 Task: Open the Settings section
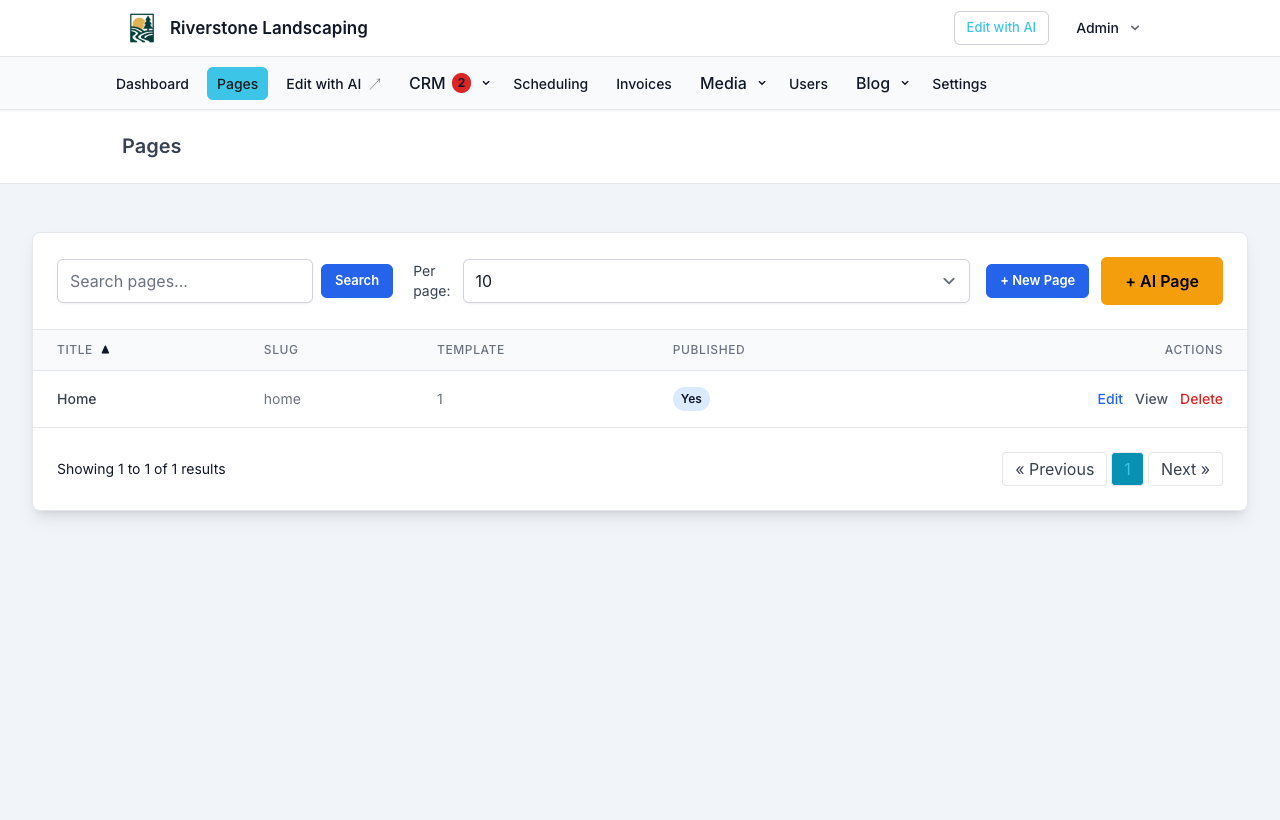[959, 84]
